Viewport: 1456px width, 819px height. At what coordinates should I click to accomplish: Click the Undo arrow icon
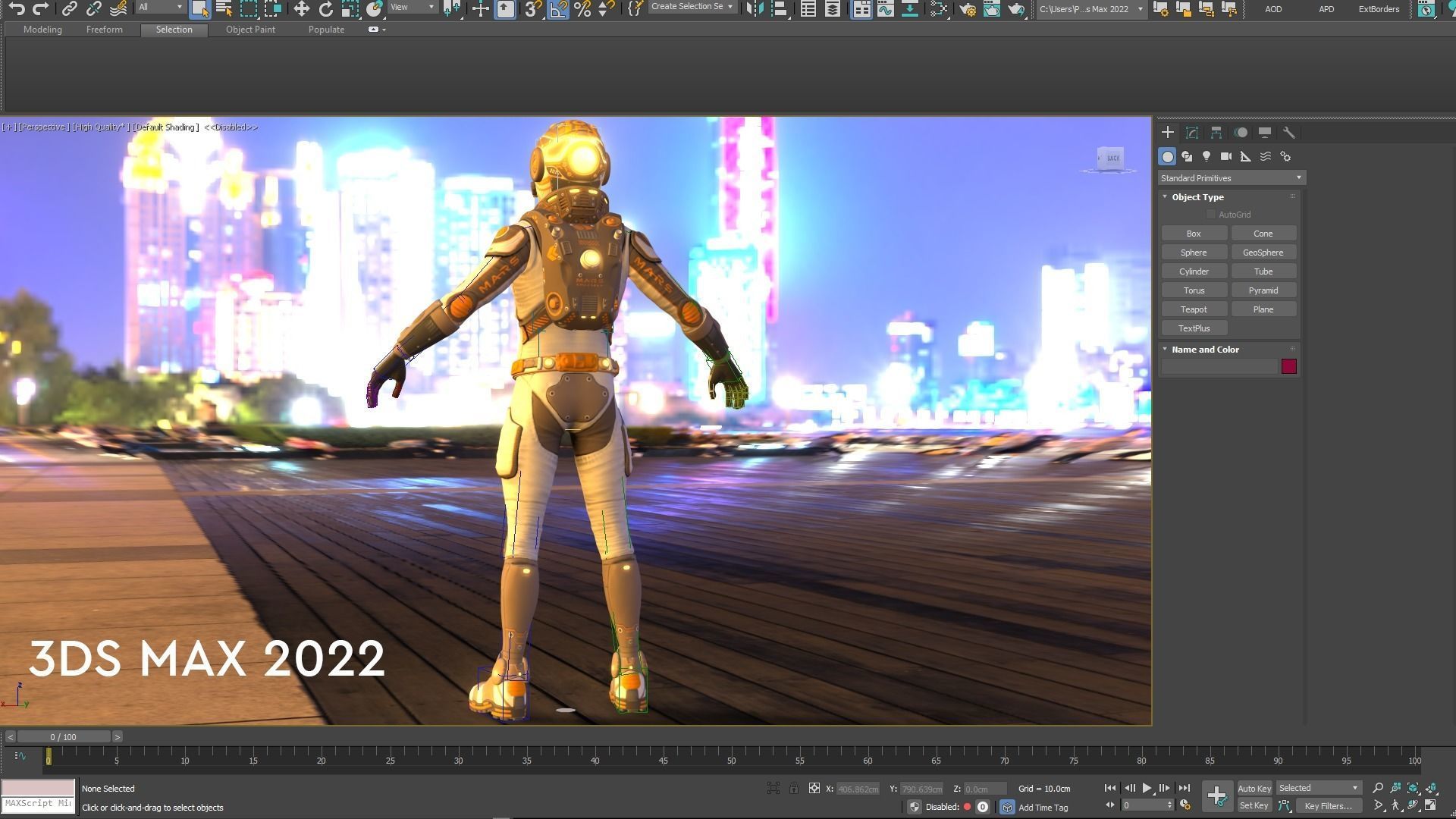(x=16, y=9)
